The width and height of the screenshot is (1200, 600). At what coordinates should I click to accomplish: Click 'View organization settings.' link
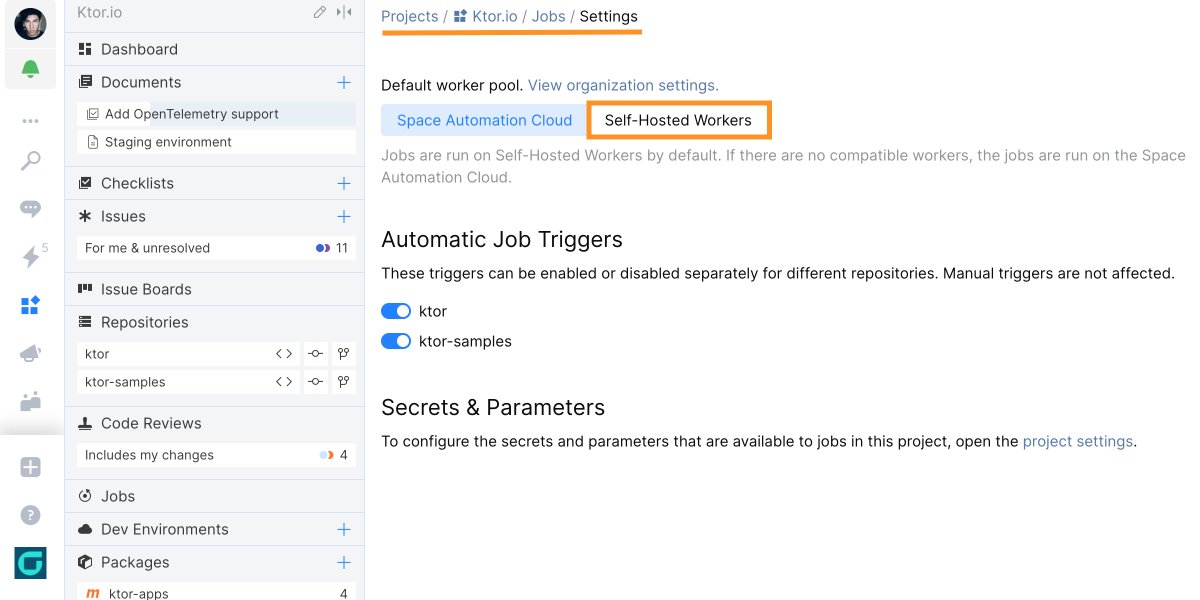point(623,85)
